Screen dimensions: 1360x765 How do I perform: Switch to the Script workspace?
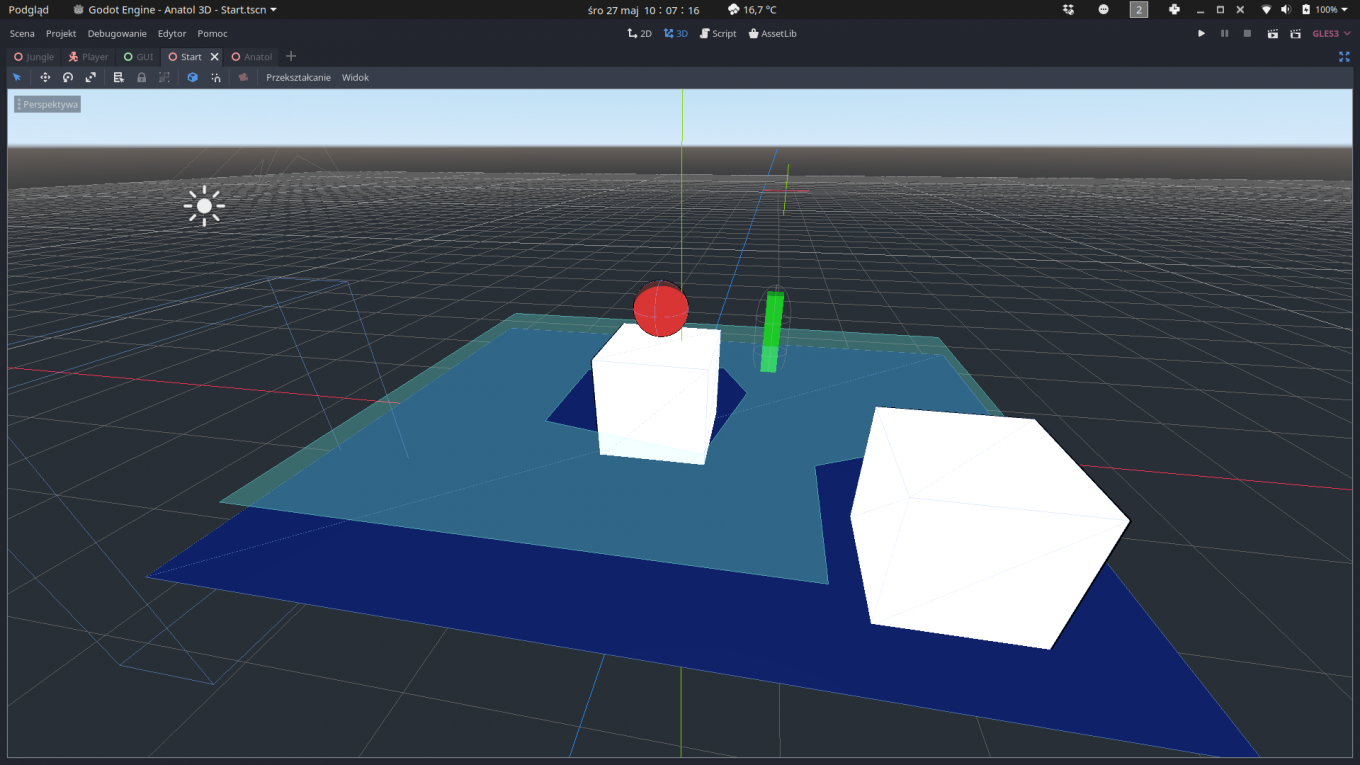click(x=718, y=34)
